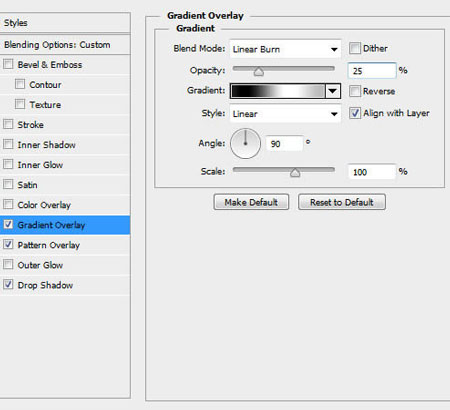The height and width of the screenshot is (410, 450).
Task: Open the gradient picker arrow
Action: pos(333,91)
